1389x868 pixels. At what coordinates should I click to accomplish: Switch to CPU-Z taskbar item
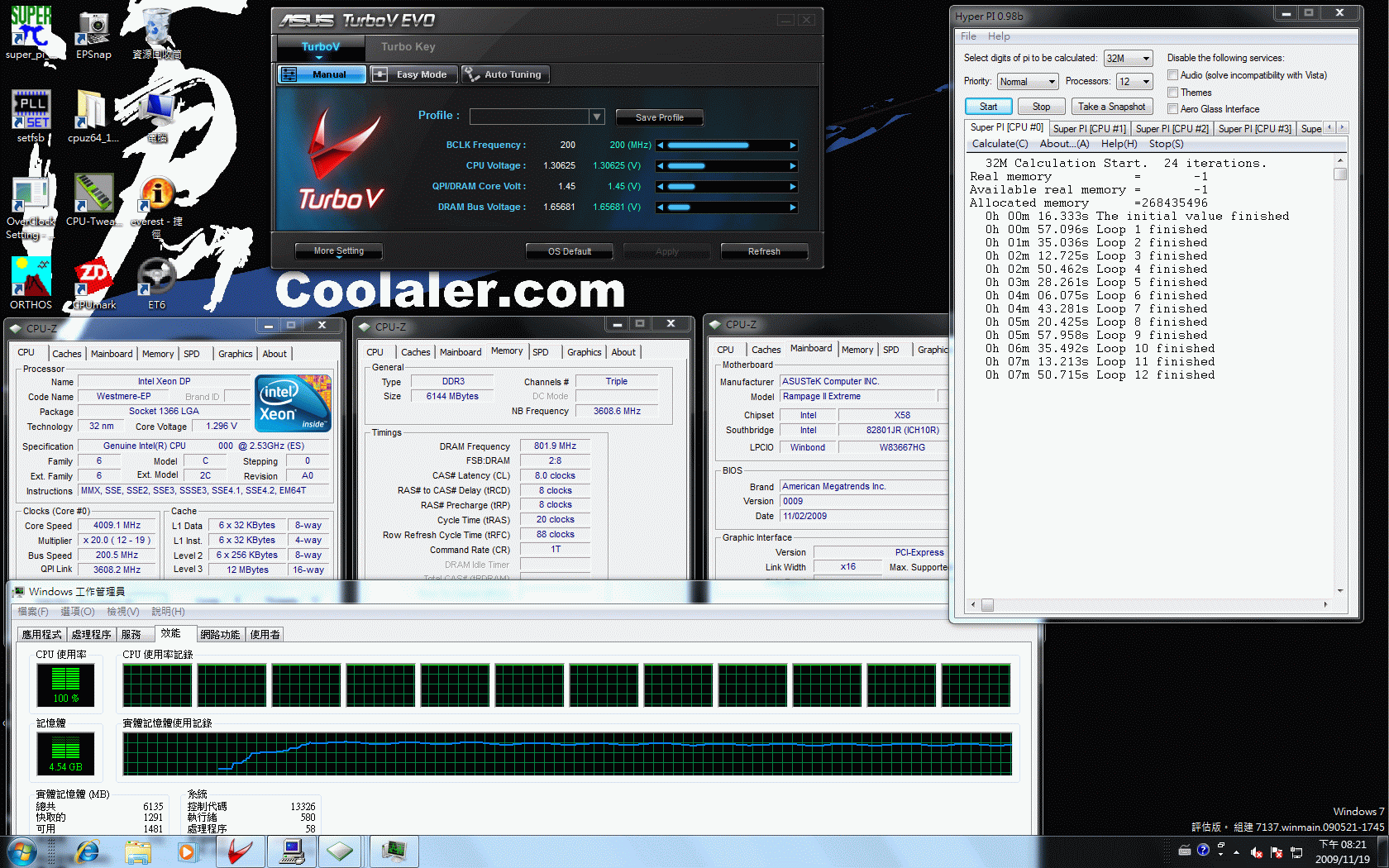[340, 851]
